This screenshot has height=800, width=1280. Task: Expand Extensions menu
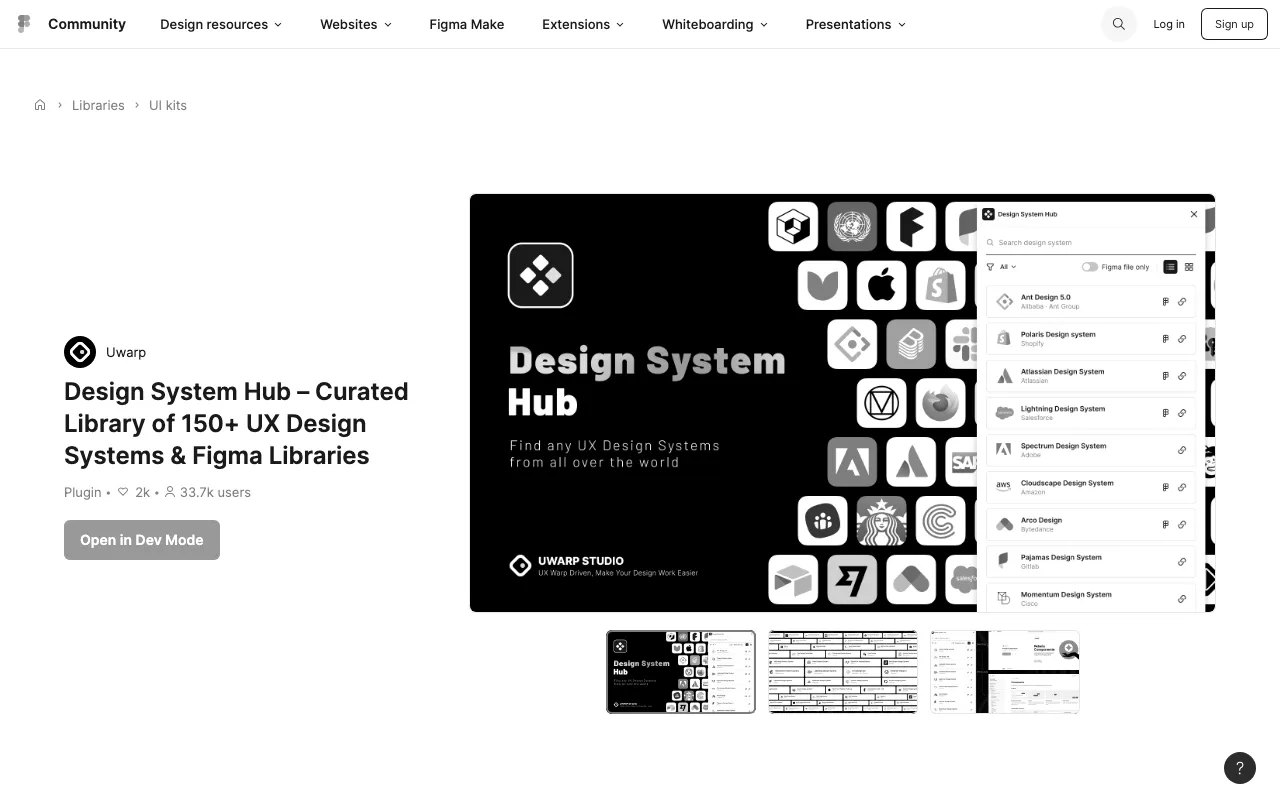click(x=583, y=24)
